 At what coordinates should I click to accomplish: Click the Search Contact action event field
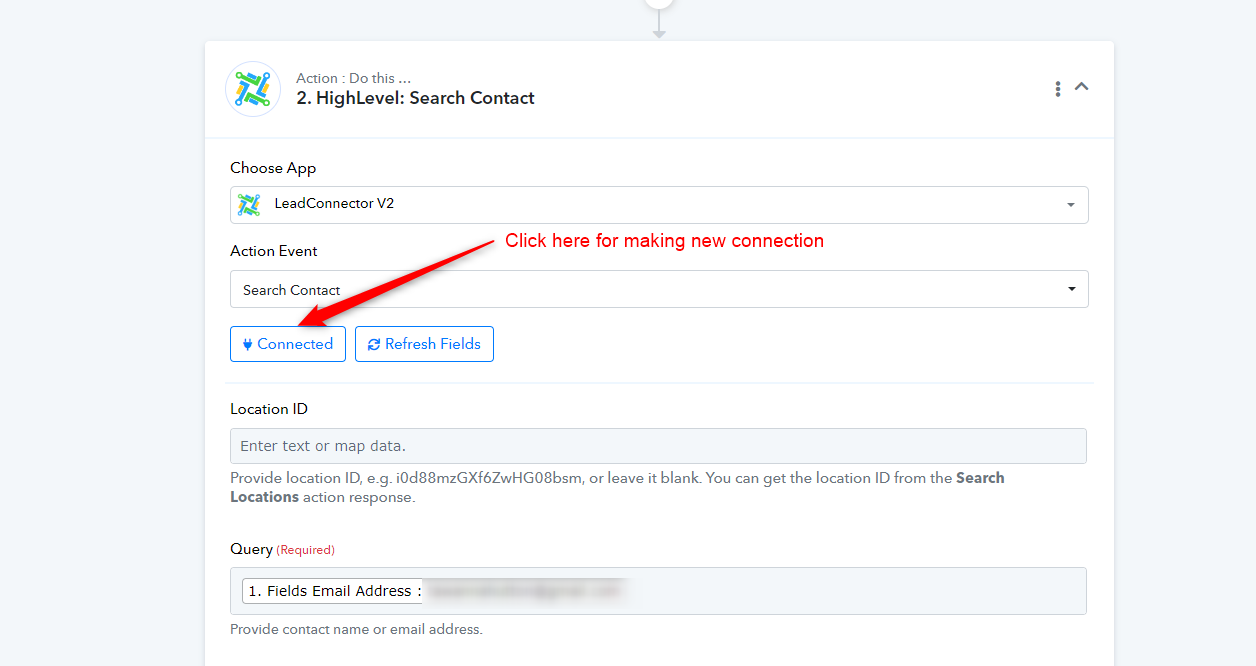click(x=659, y=289)
